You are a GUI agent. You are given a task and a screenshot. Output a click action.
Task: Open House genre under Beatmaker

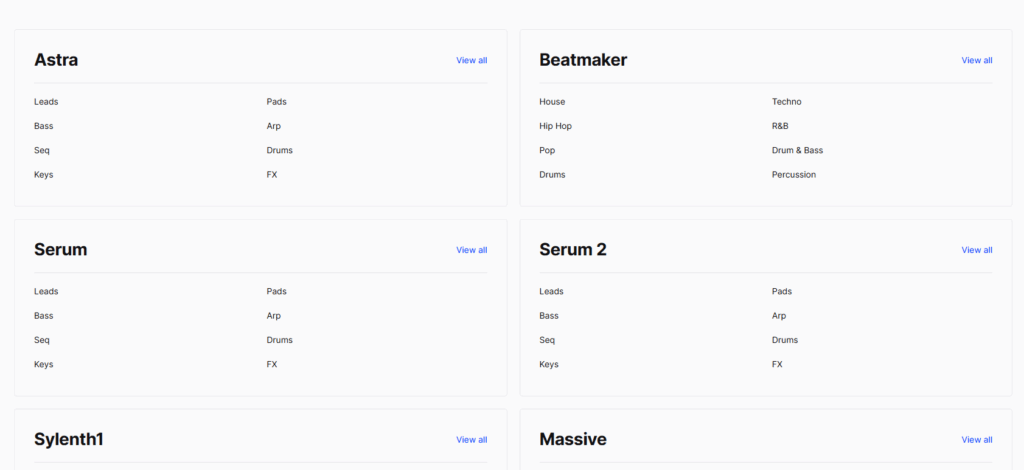pos(552,102)
